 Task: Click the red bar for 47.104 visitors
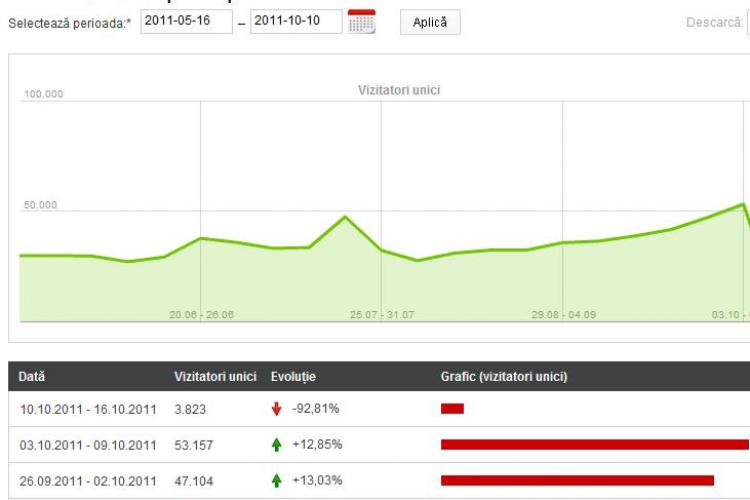(x=577, y=480)
